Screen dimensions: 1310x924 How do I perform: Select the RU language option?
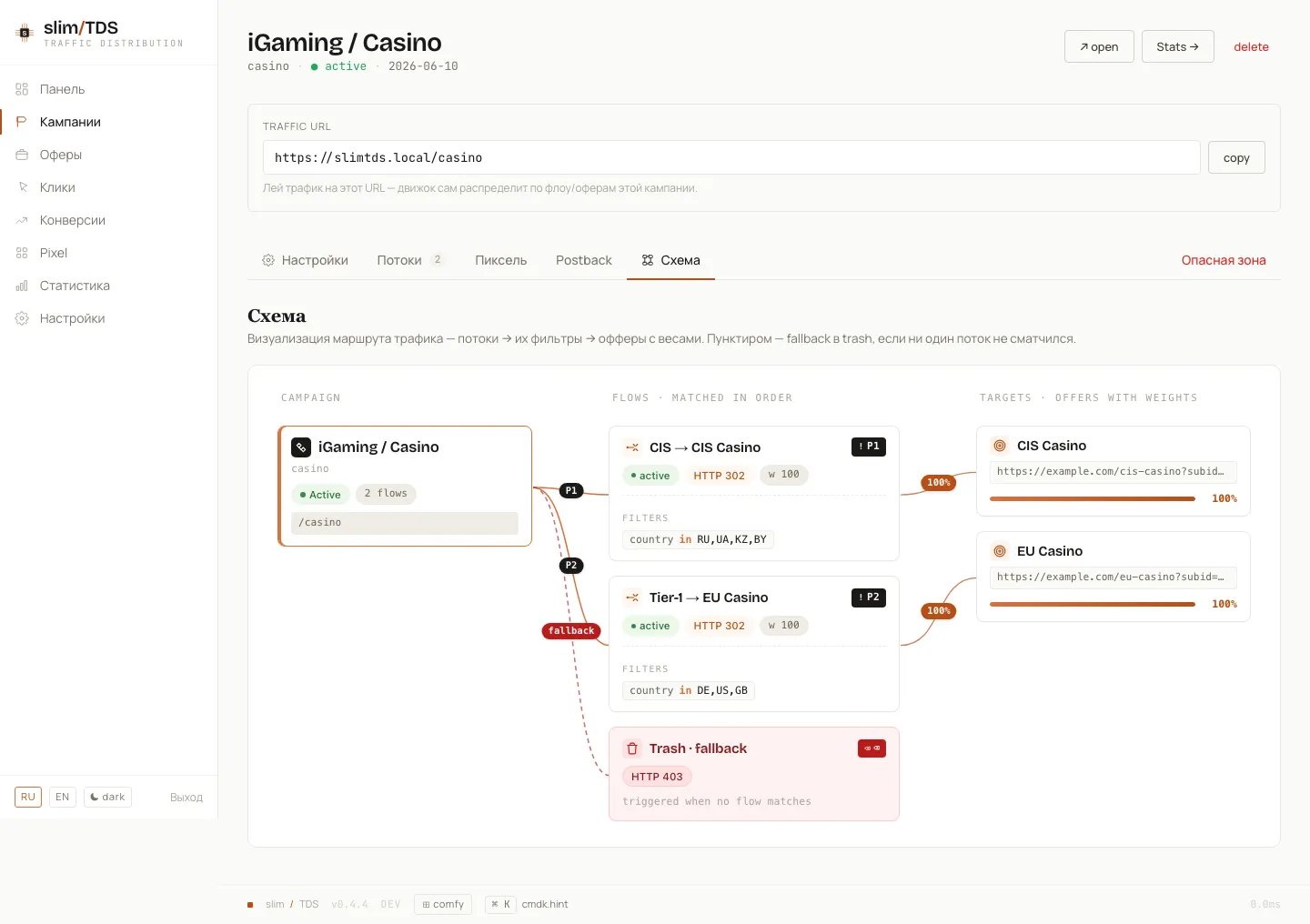(28, 797)
